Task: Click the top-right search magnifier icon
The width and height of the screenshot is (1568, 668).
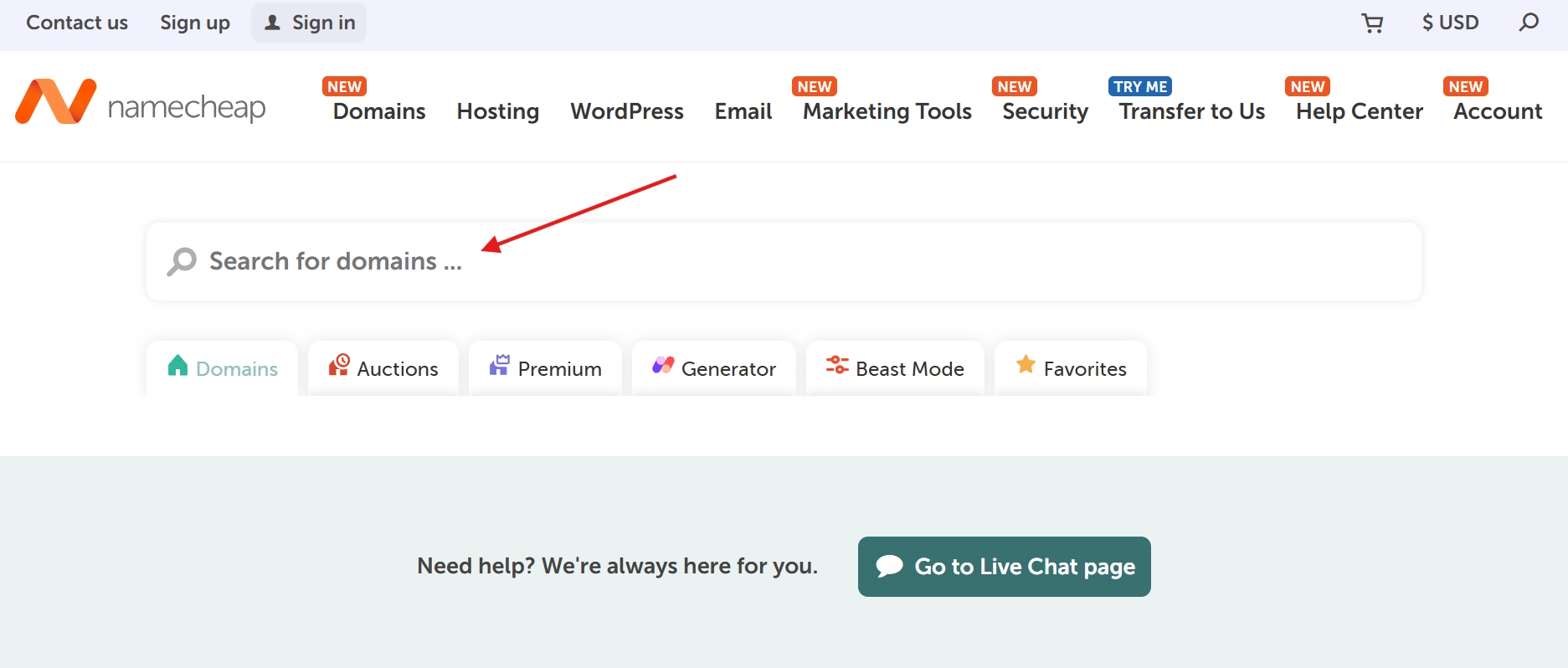Action: tap(1529, 23)
